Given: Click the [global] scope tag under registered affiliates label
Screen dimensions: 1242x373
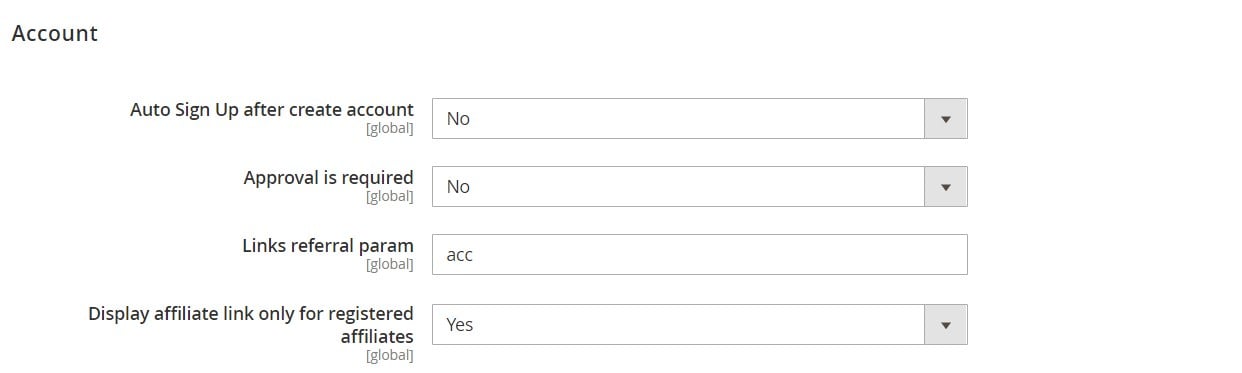Looking at the screenshot, I should (390, 355).
